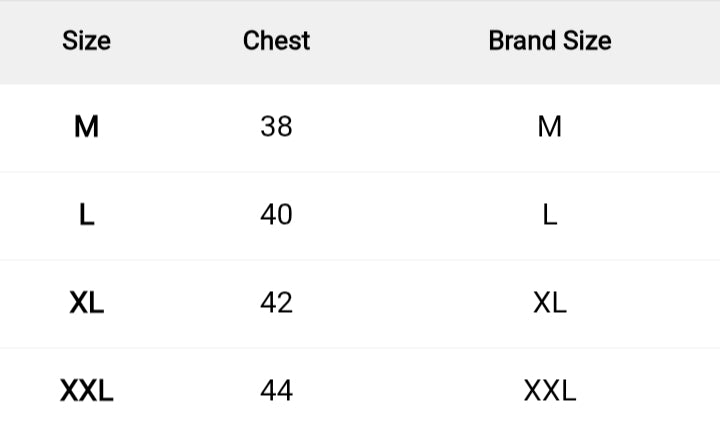Select bold XXL in Size column
Image resolution: width=720 pixels, height=428 pixels.
pos(86,391)
